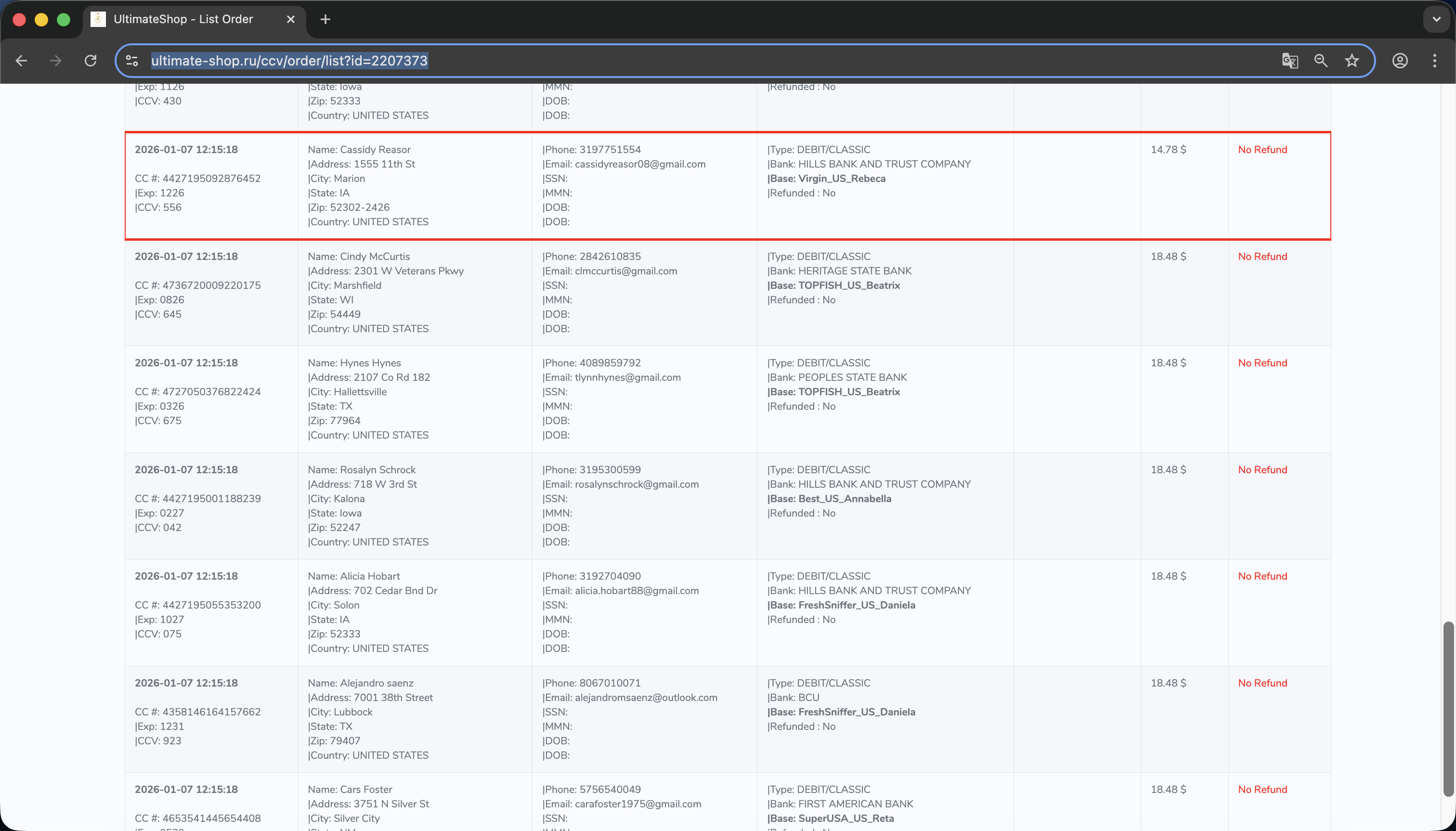Viewport: 1456px width, 831px height.
Task: Click the URL in the address bar
Action: [x=289, y=61]
